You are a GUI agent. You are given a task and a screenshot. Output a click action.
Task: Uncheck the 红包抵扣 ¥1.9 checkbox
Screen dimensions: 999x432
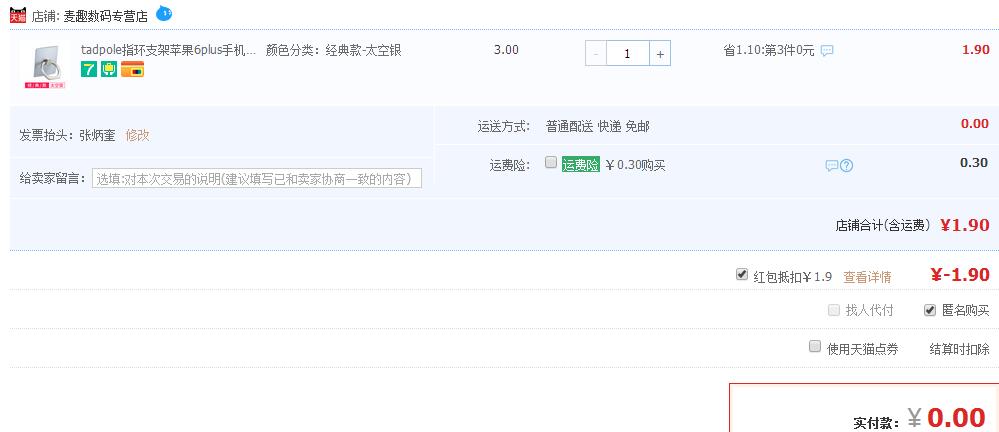[x=742, y=275]
